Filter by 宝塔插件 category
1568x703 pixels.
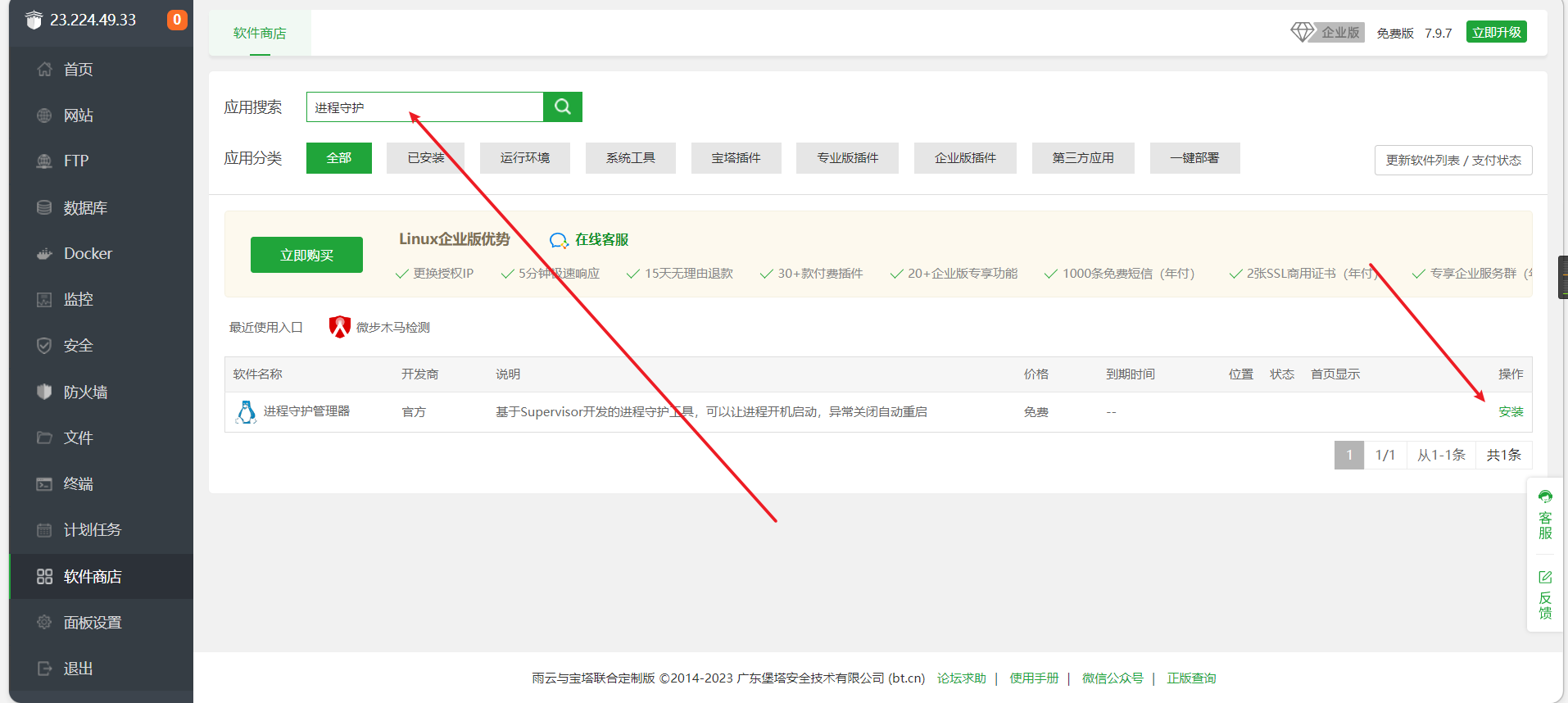[736, 158]
